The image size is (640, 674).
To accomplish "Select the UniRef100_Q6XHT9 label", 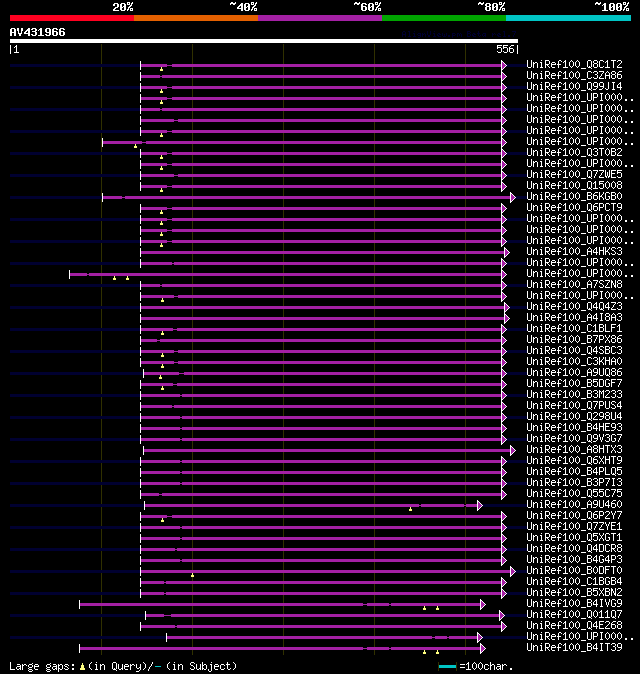I will [x=574, y=461].
